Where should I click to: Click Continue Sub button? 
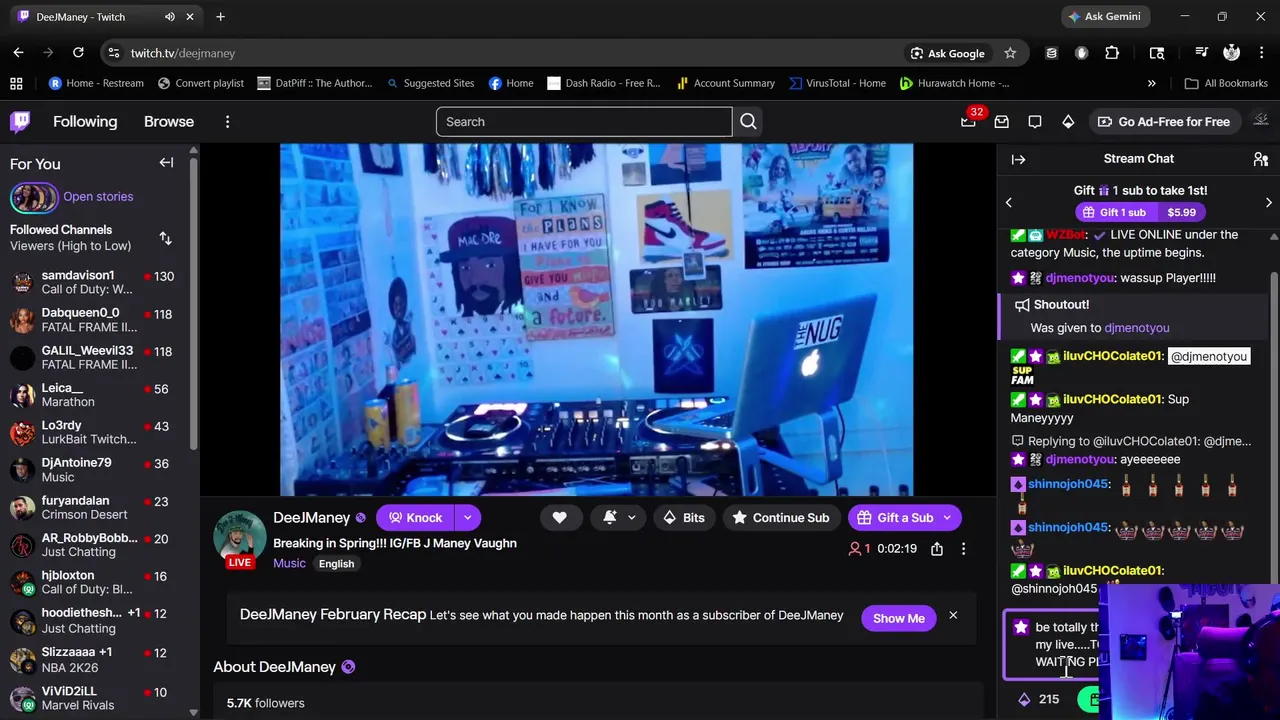click(x=780, y=518)
